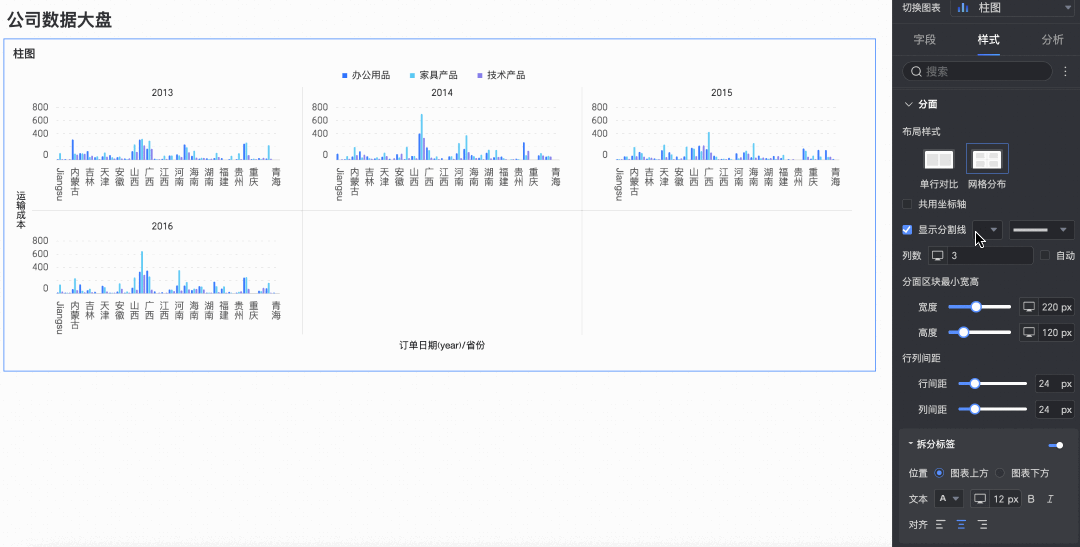Click the 高度 slider handle
This screenshot has width=1080, height=547.
click(x=964, y=332)
